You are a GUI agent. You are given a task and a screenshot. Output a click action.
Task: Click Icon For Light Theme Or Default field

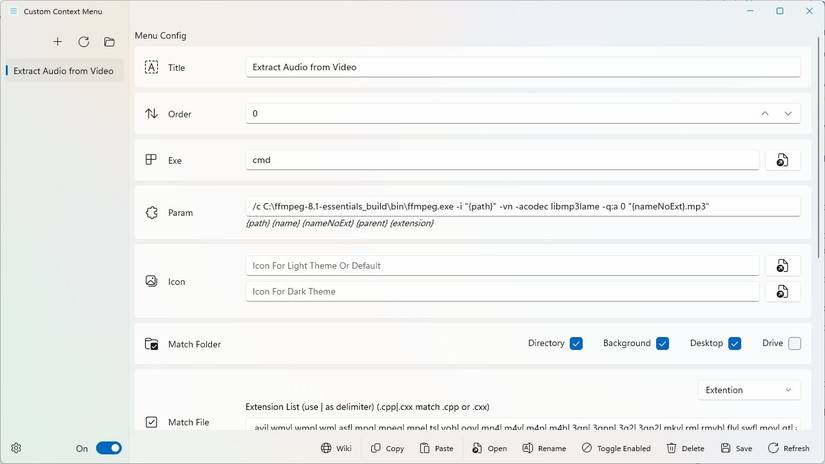pos(502,266)
